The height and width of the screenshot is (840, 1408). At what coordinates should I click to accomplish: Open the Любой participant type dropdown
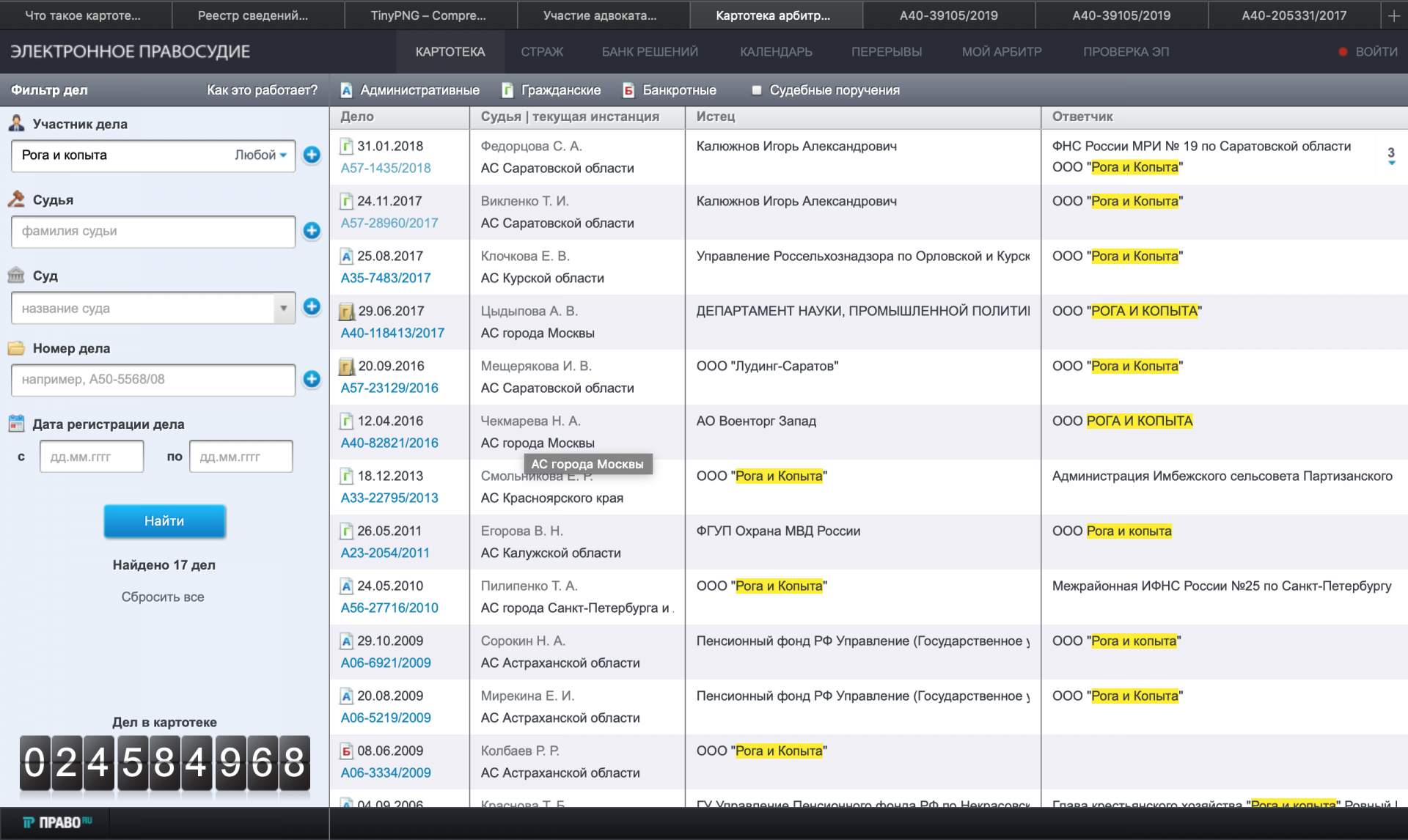(x=260, y=155)
